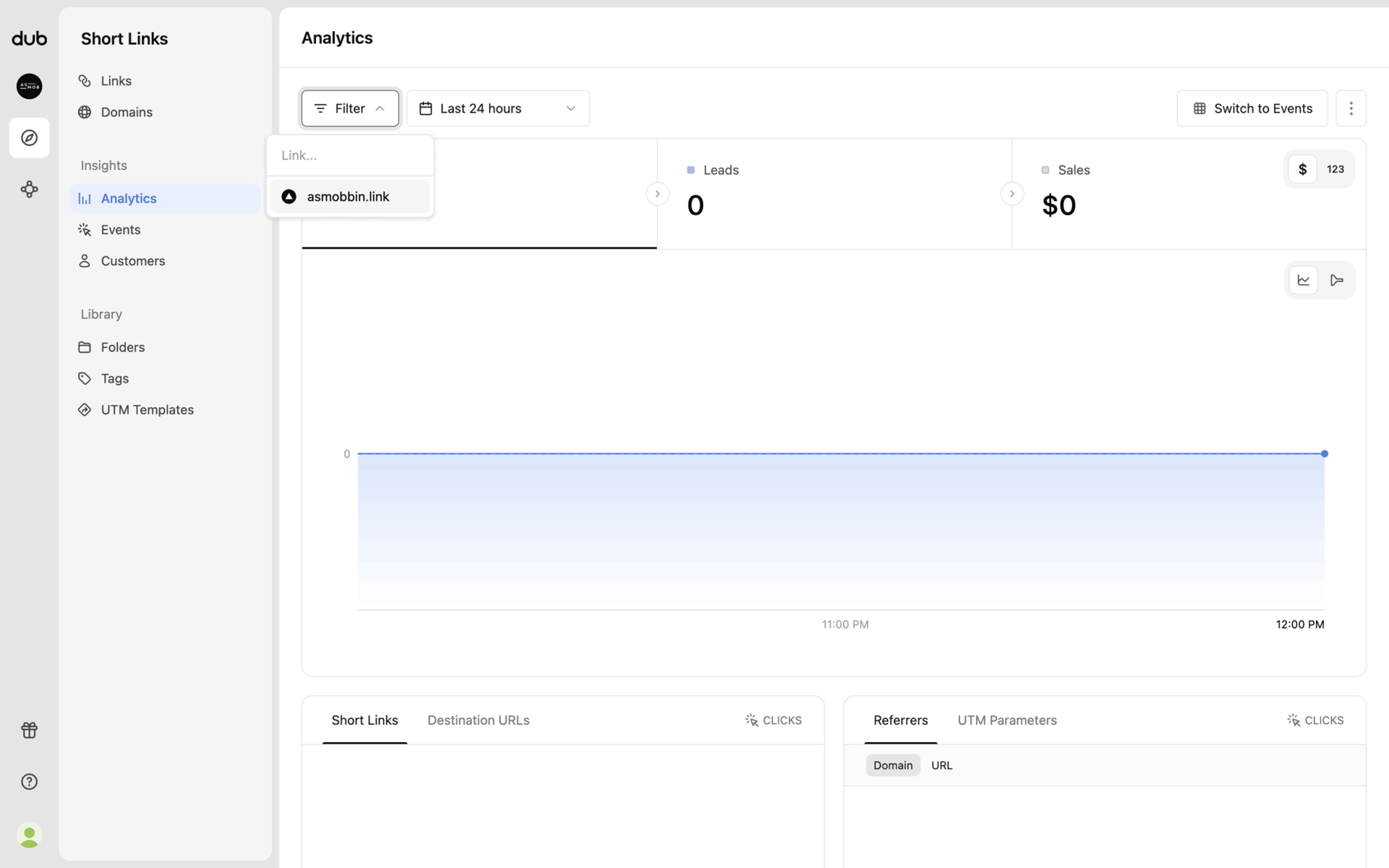Viewport: 1389px width, 868px height.
Task: Open the workspace avatar switcher
Action: coord(29,86)
